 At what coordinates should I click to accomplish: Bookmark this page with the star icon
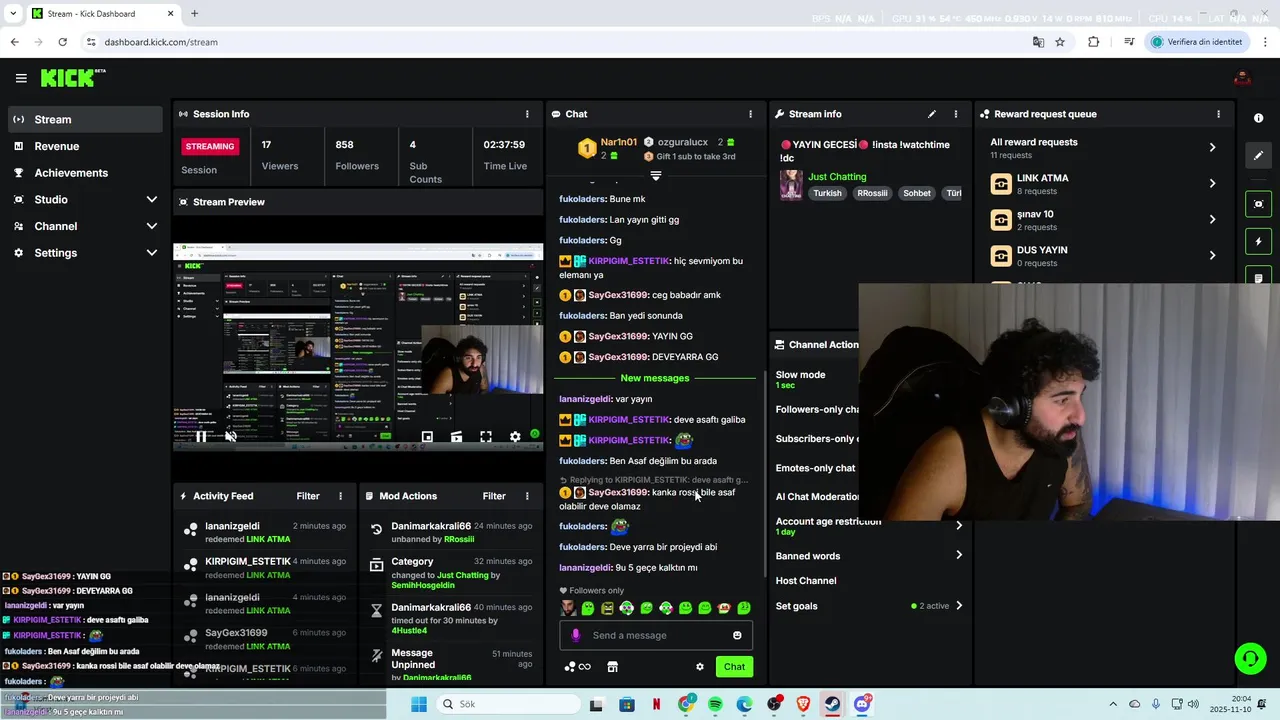[1060, 42]
